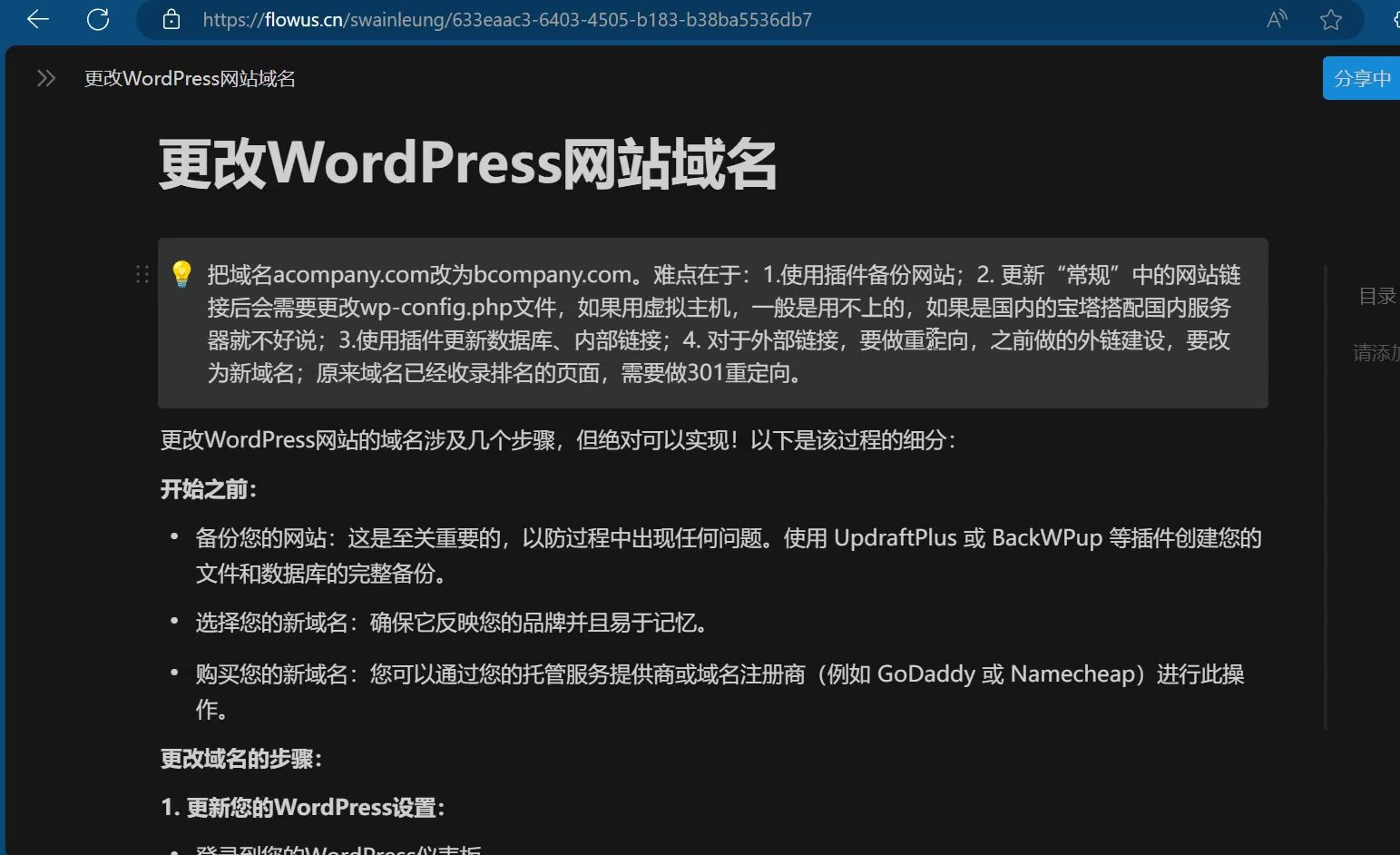Image resolution: width=1400 pixels, height=855 pixels.
Task: Expand the sidebar with double-chevron icon
Action: pos(45,78)
